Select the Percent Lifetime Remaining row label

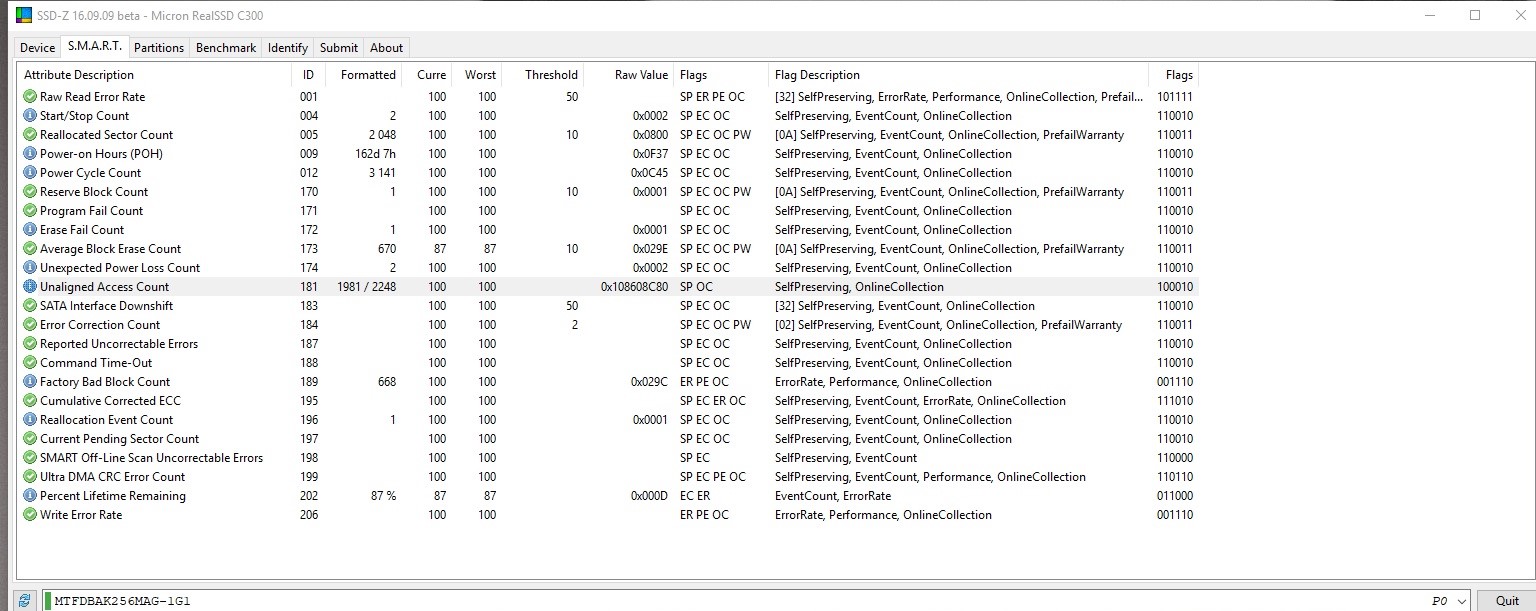pos(112,496)
